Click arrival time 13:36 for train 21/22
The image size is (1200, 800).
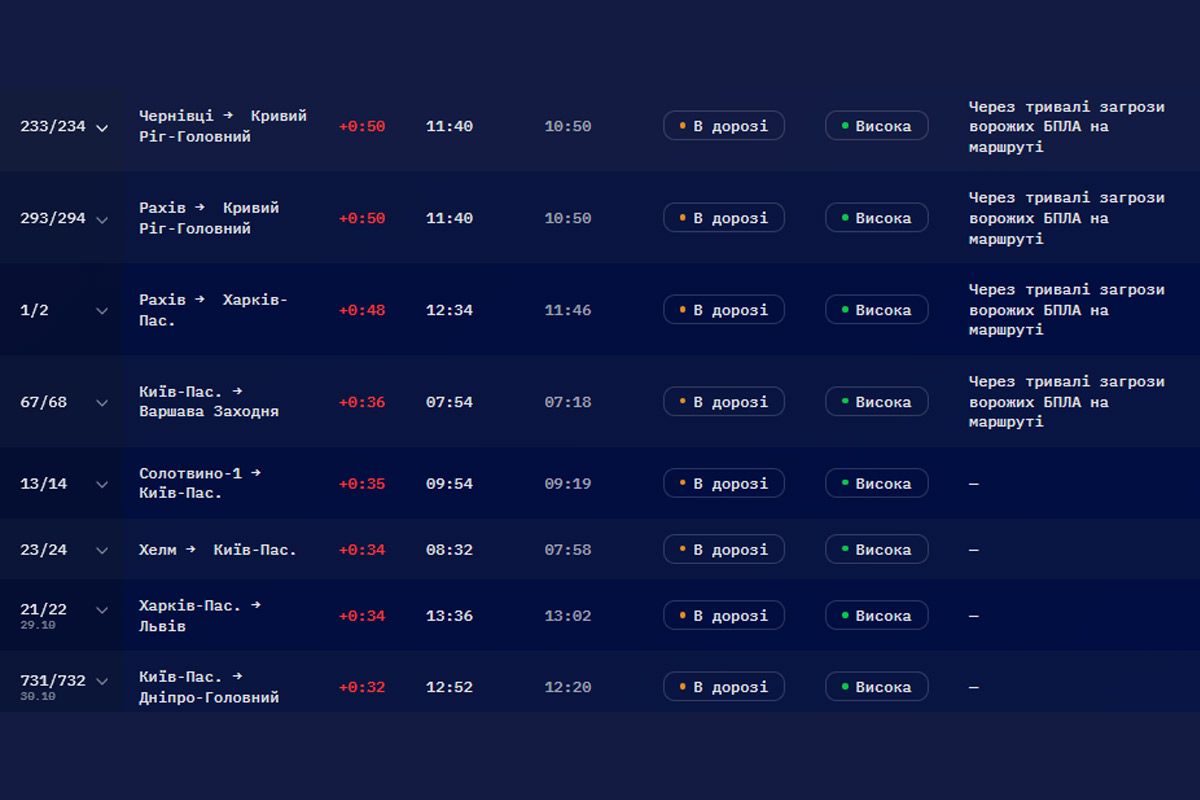(449, 616)
